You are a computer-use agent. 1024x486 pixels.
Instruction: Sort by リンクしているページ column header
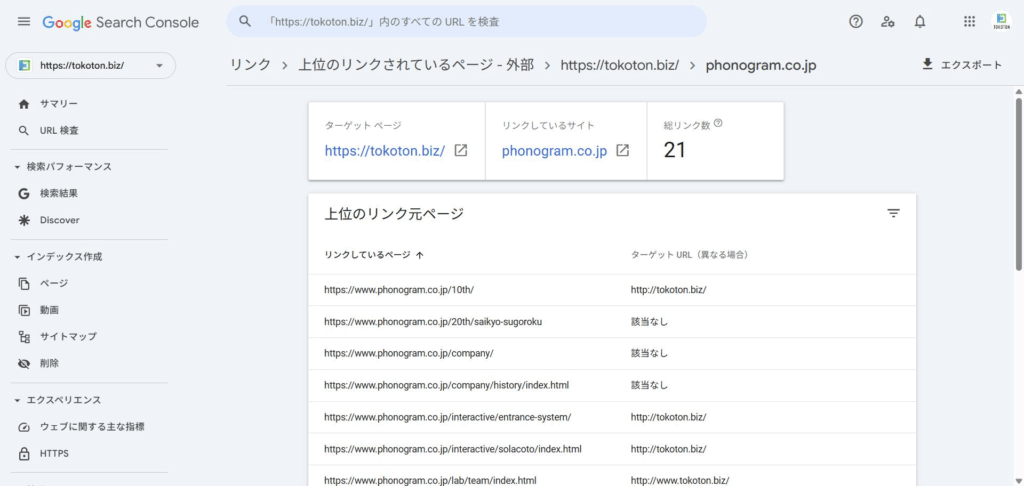click(368, 255)
